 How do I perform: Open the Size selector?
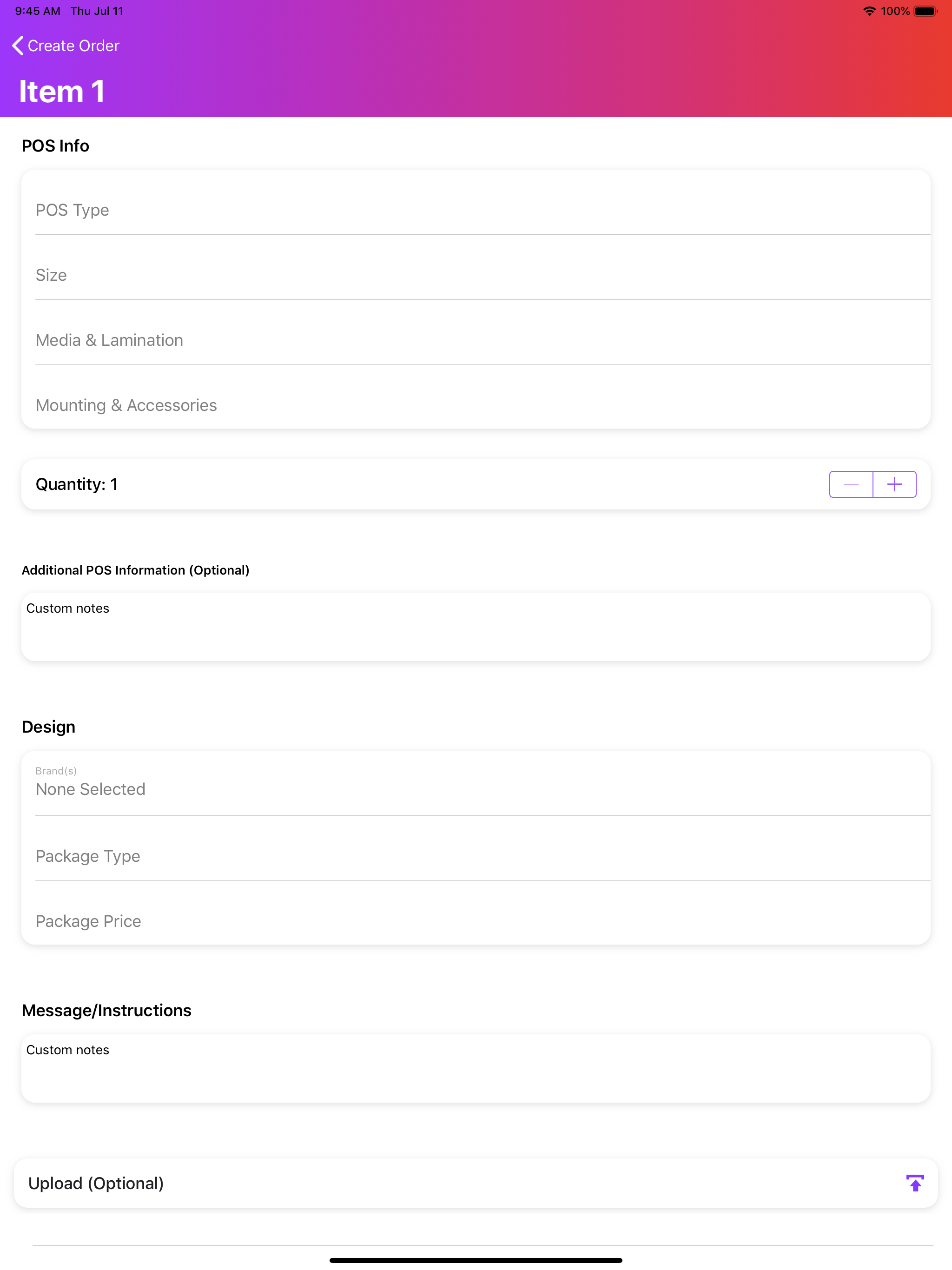coord(483,275)
